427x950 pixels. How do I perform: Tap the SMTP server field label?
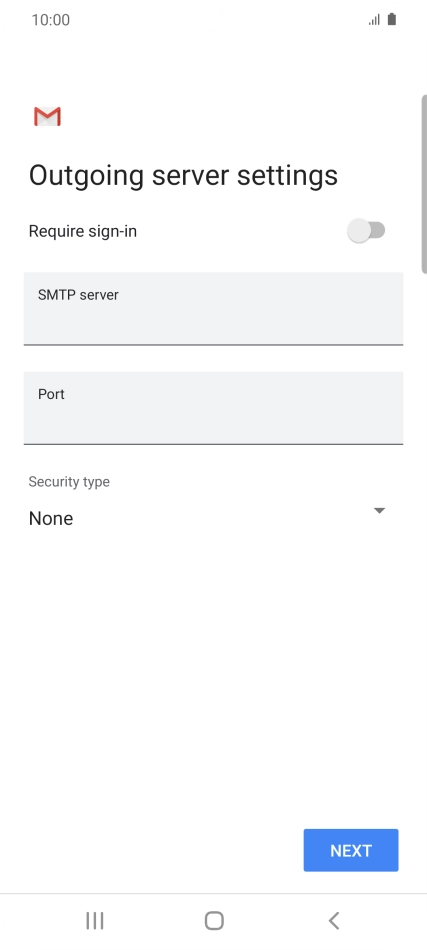tap(78, 295)
